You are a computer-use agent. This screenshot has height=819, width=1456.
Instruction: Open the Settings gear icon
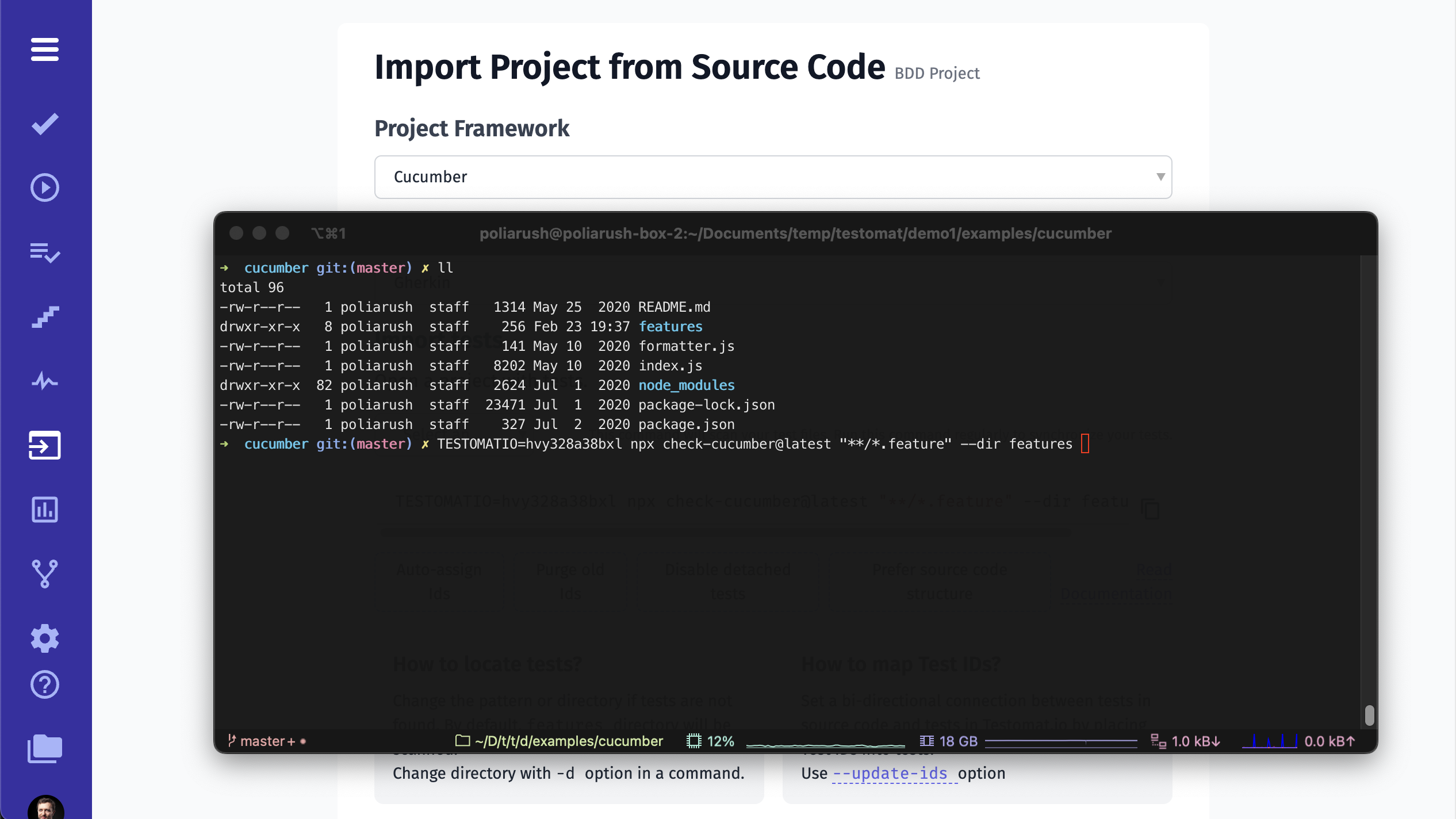point(45,638)
